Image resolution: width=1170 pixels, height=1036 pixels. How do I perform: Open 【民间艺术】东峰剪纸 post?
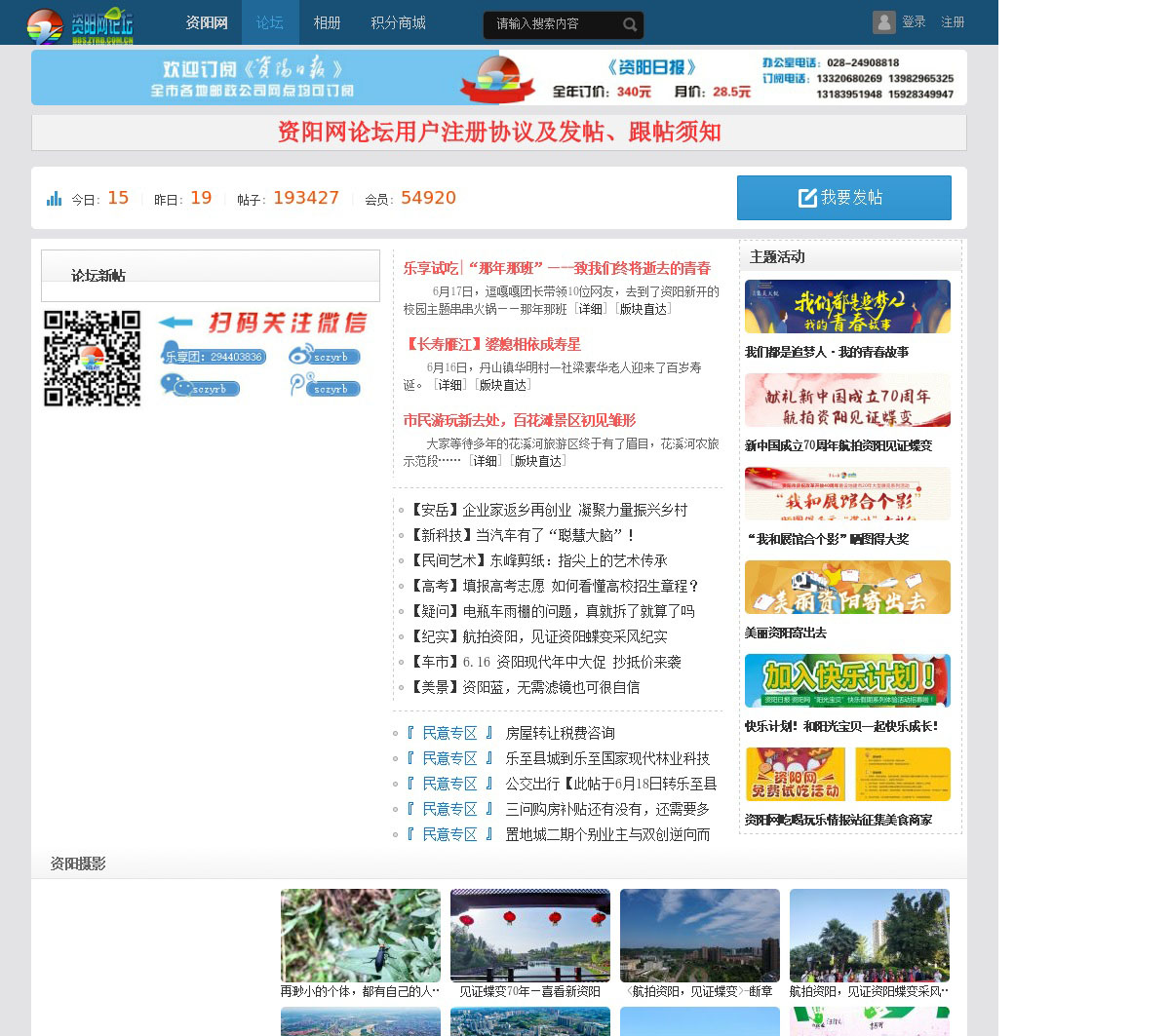536,560
